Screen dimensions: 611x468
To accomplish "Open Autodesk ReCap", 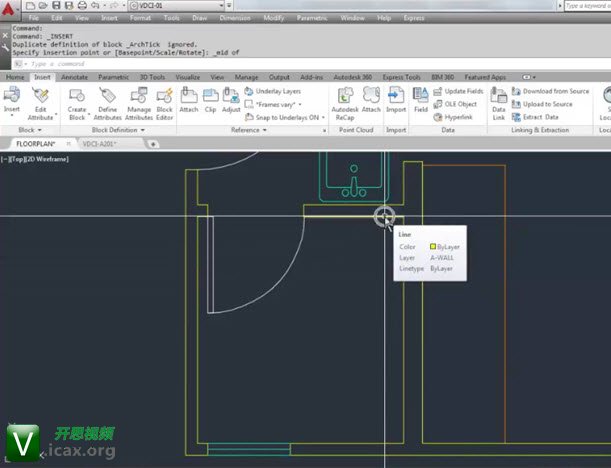I will pyautogui.click(x=344, y=100).
